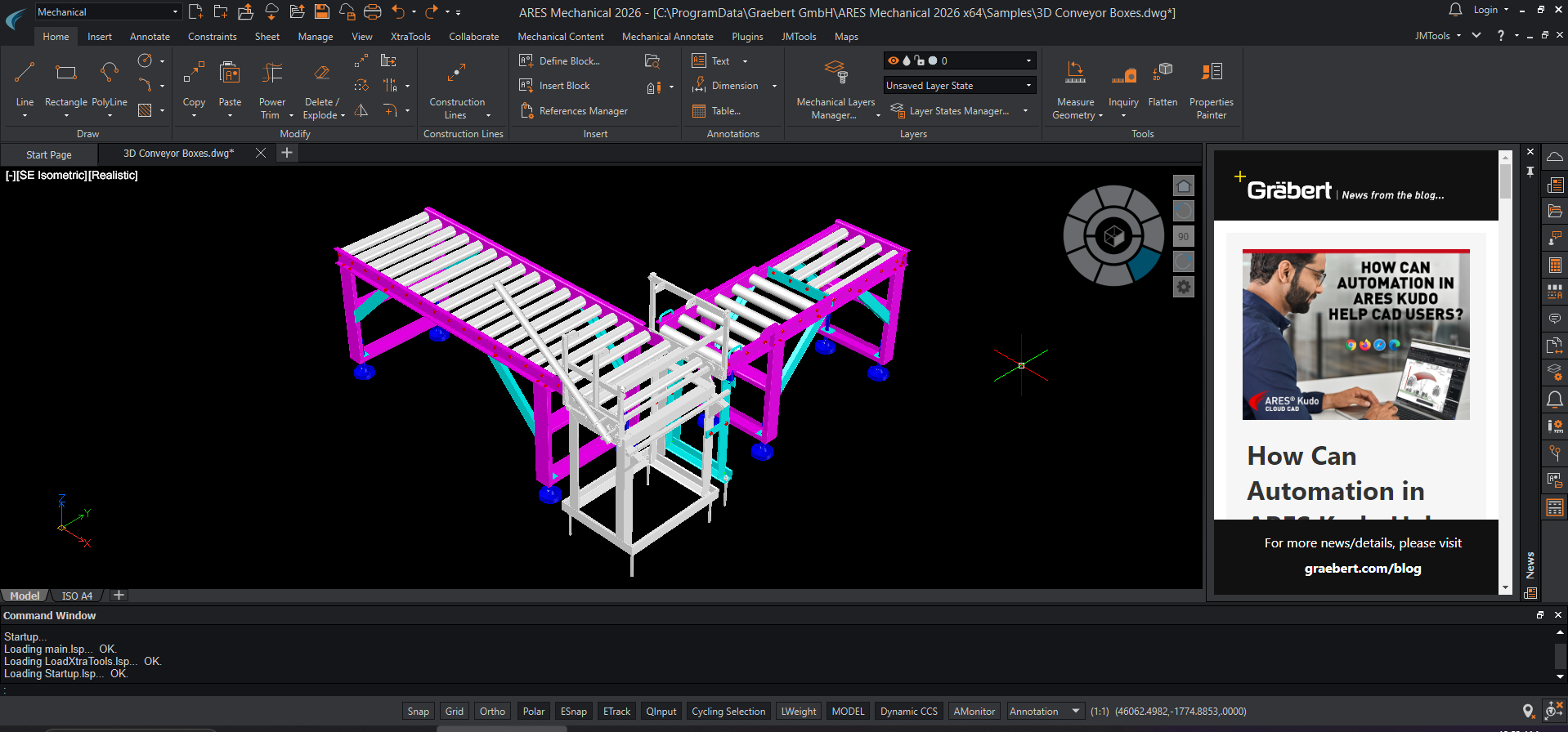Click the graebert.com/blog link
This screenshot has height=732, width=1568.
pos(1362,569)
